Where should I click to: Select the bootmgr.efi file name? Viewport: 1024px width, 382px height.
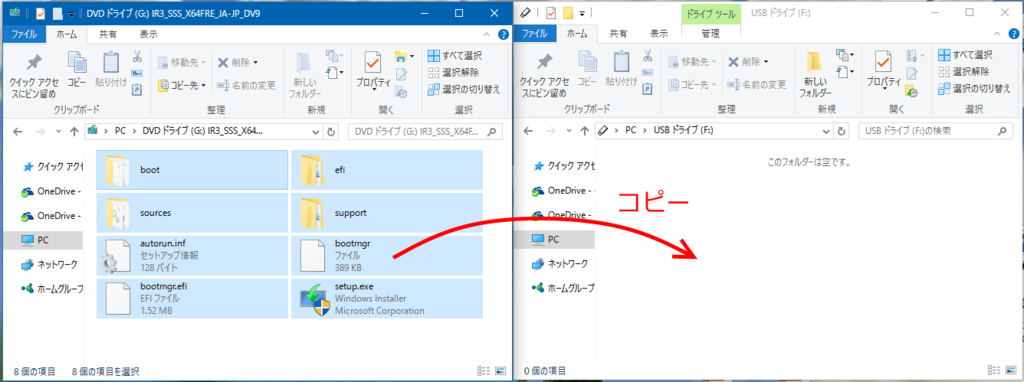164,288
